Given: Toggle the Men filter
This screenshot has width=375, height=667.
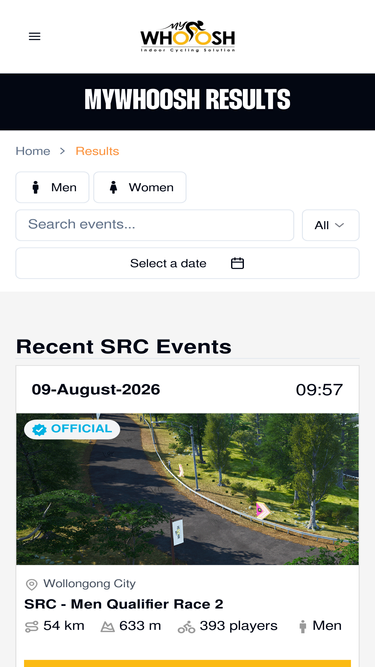Looking at the screenshot, I should [x=52, y=187].
